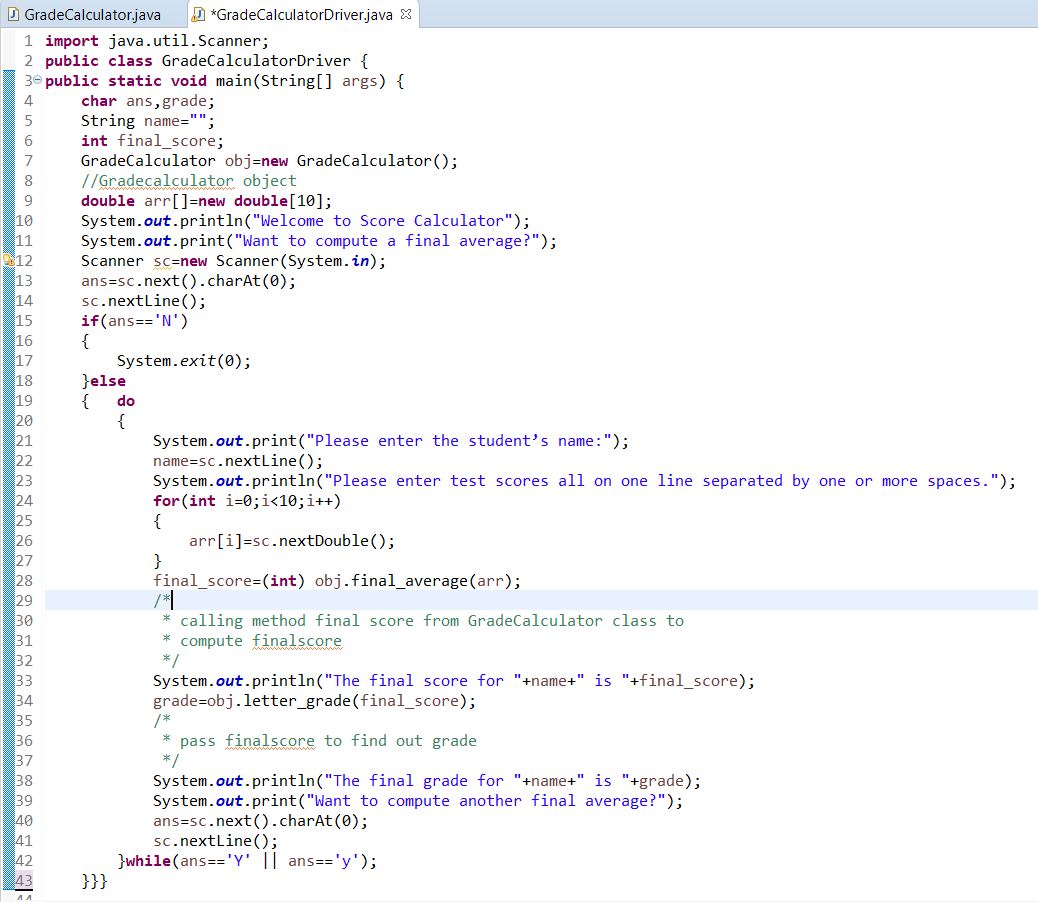Viewport: 1038px width, 902px height.
Task: Click 'obj.final_average(arr);' call on line 28
Action: pos(418,581)
